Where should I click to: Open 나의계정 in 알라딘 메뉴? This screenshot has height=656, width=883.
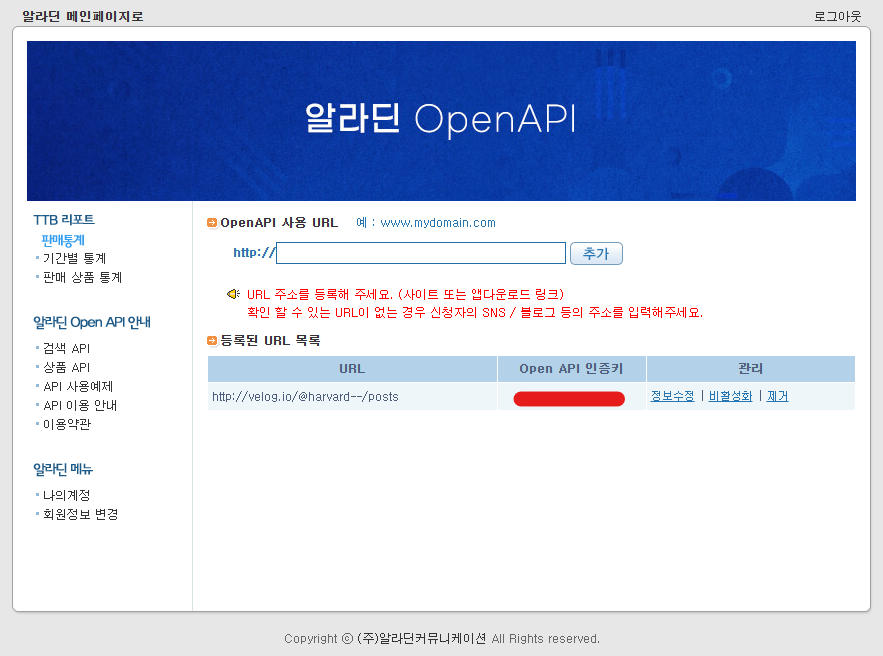[66, 496]
